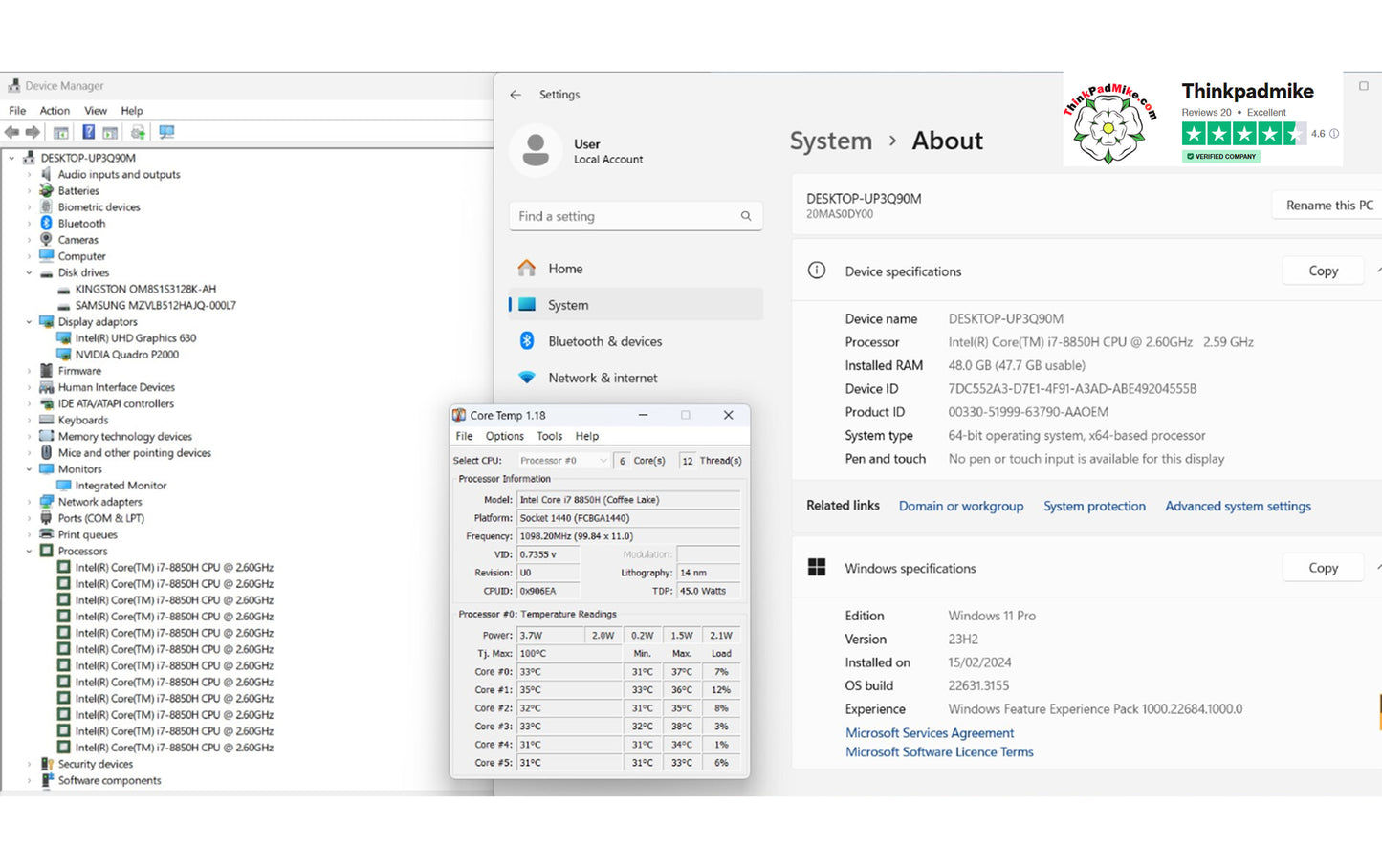
Task: Click Show/Hide Console Tree toolbar icon
Action: (60, 132)
